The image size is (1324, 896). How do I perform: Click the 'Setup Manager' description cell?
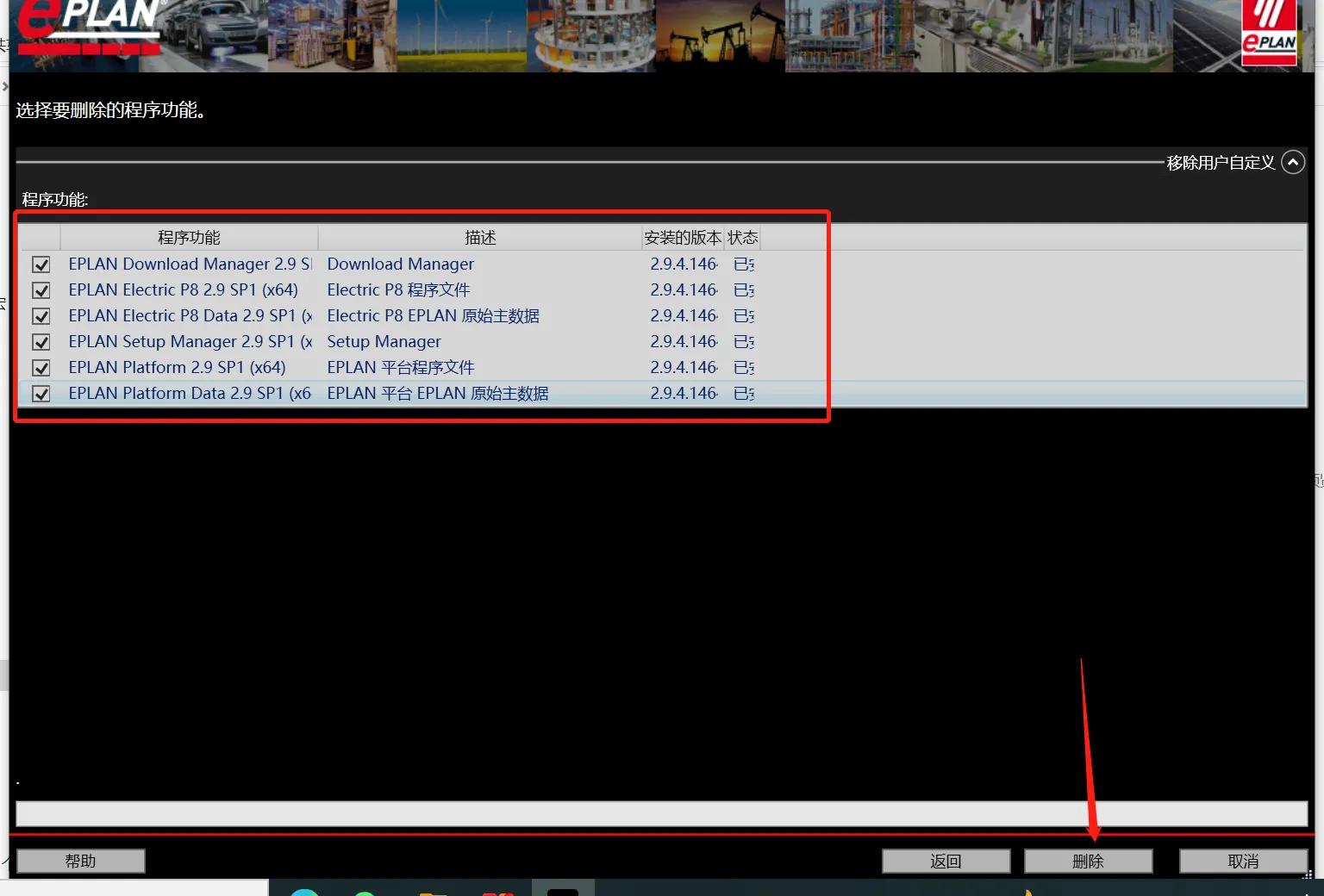384,342
